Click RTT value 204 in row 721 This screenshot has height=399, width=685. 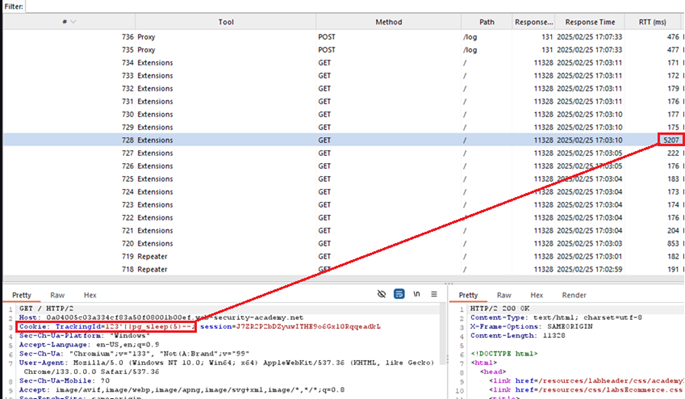673,230
